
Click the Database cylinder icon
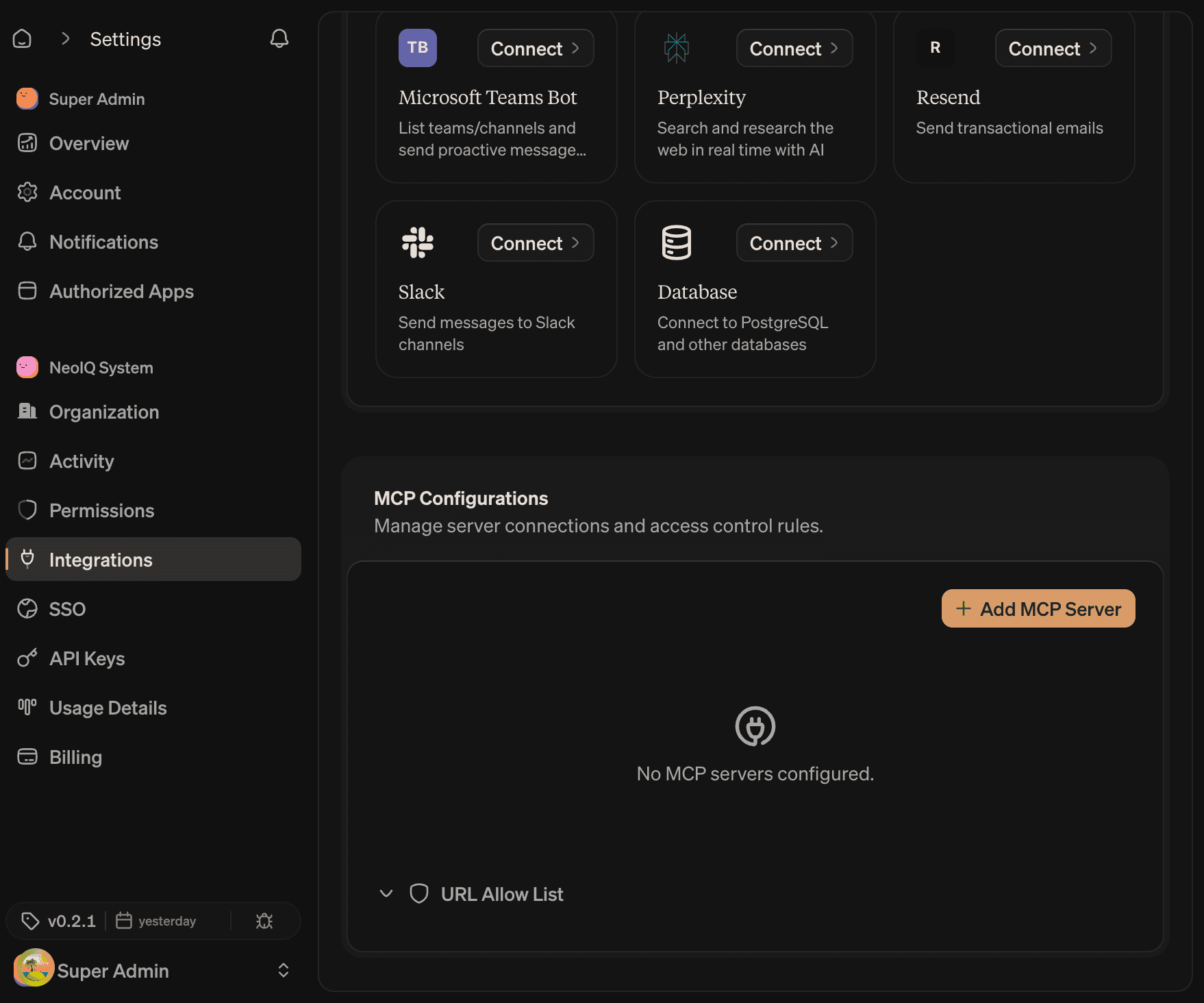[677, 243]
